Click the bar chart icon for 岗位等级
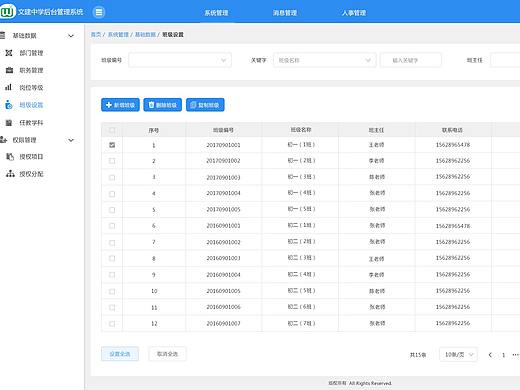The image size is (520, 390). pos(9,87)
